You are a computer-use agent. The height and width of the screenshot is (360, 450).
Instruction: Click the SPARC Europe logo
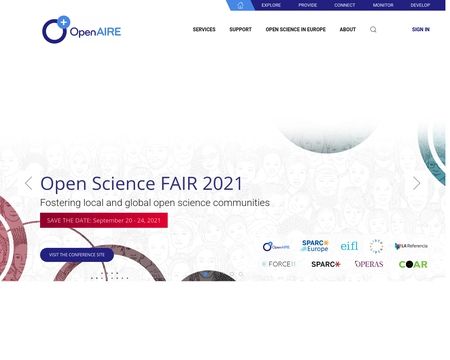[x=315, y=246]
